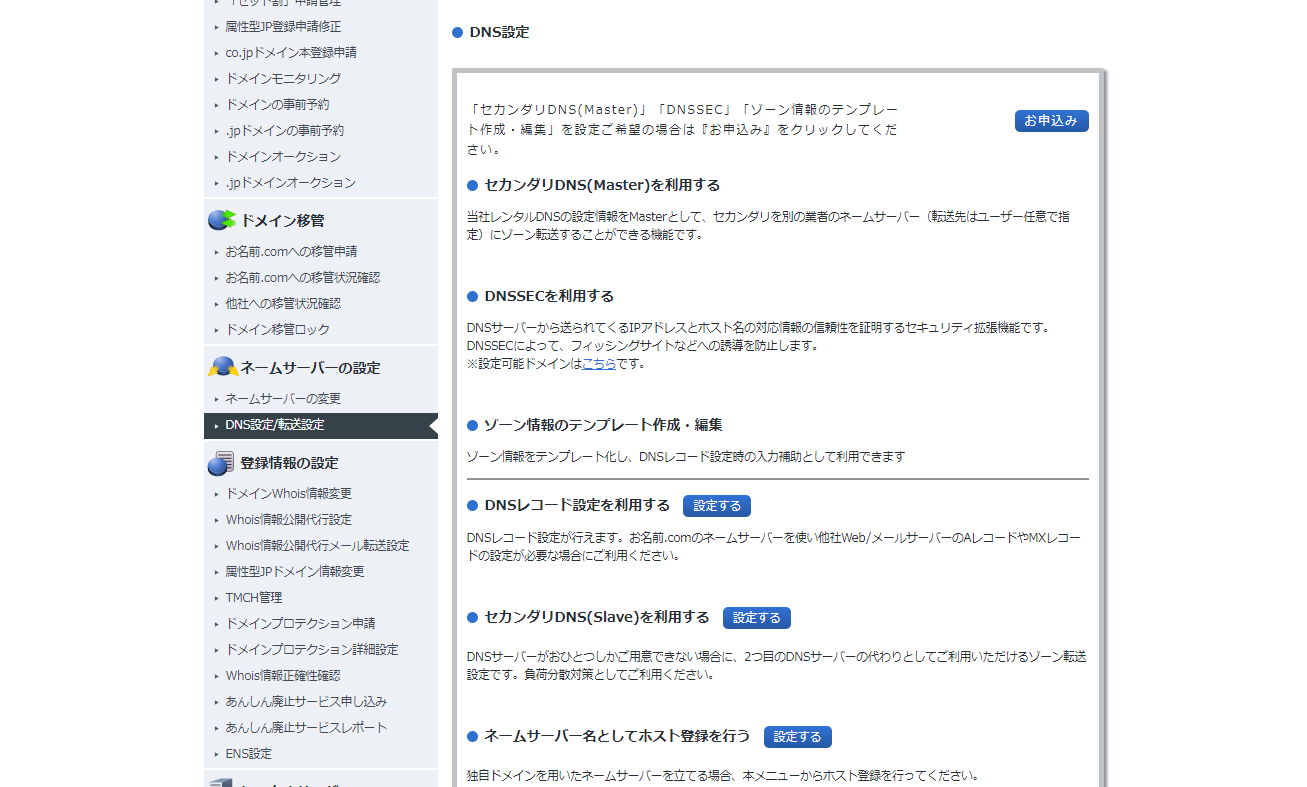
Task: Select DNS設定/転送設定 in sidebar
Action: click(275, 425)
